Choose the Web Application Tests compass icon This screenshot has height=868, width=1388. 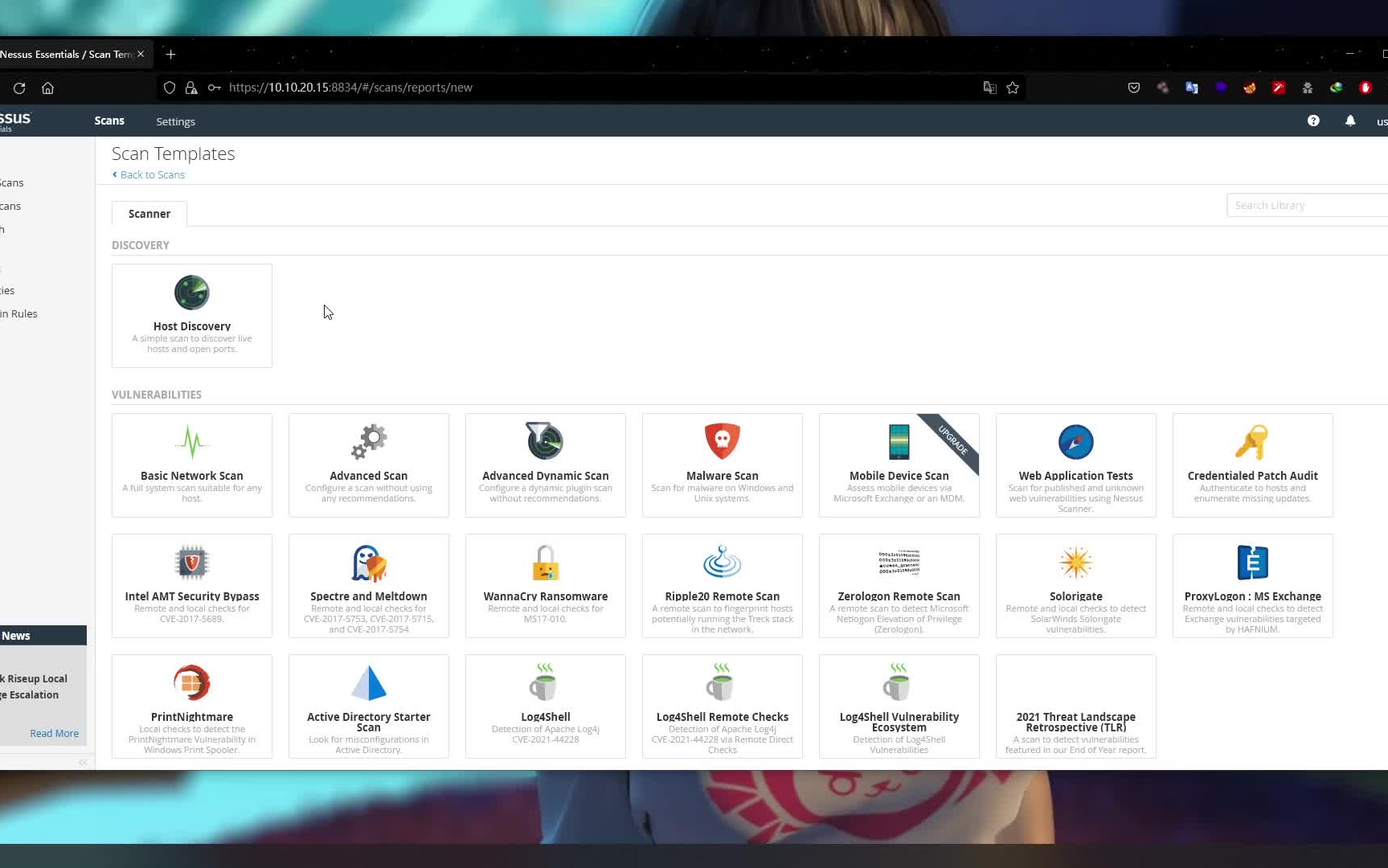click(x=1076, y=441)
